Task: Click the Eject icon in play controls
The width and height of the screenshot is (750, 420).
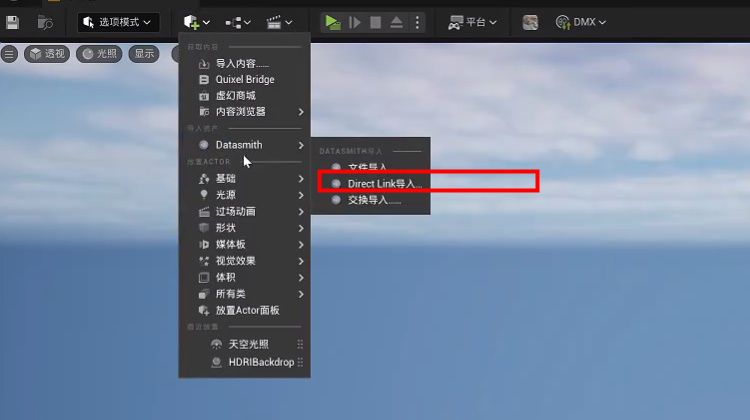Action: coord(397,21)
